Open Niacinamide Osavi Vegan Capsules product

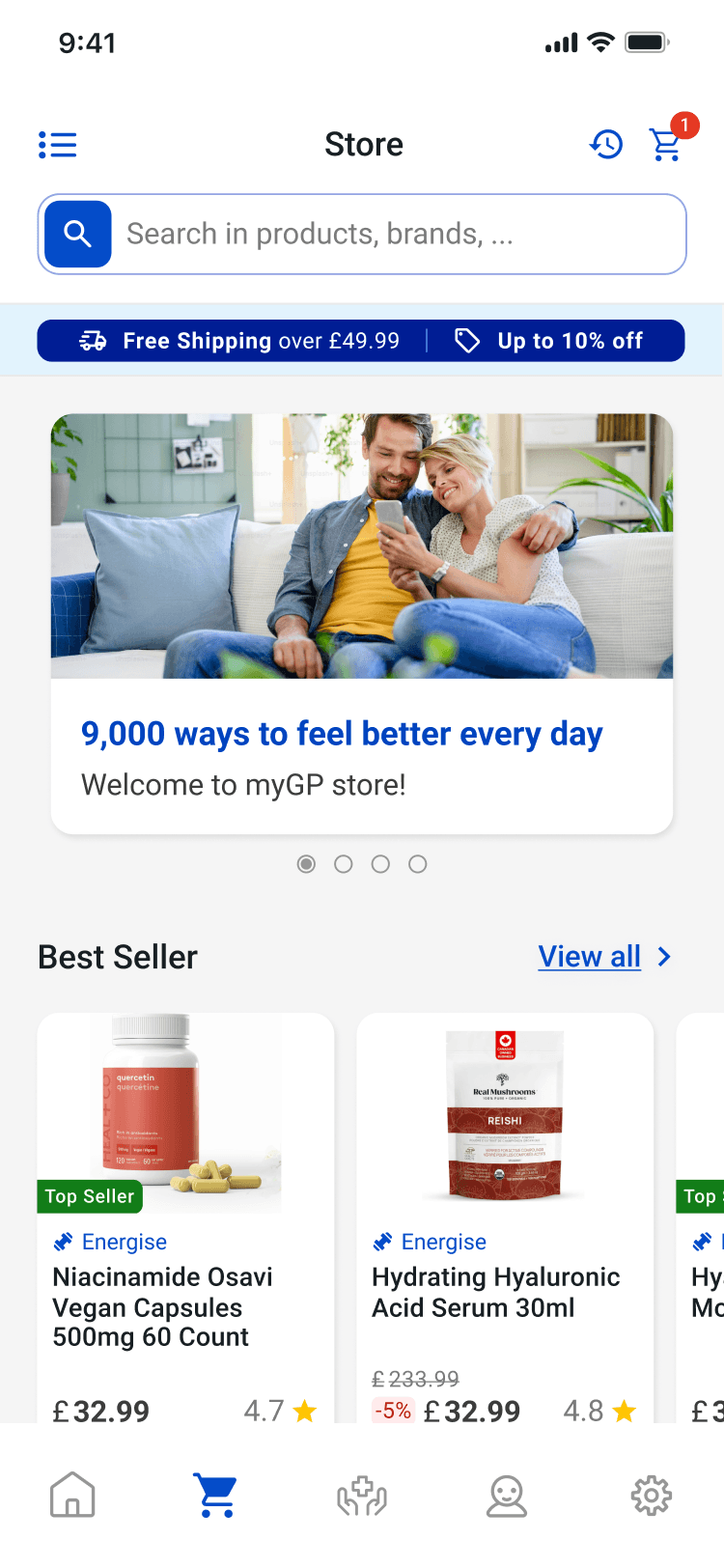(x=185, y=1218)
